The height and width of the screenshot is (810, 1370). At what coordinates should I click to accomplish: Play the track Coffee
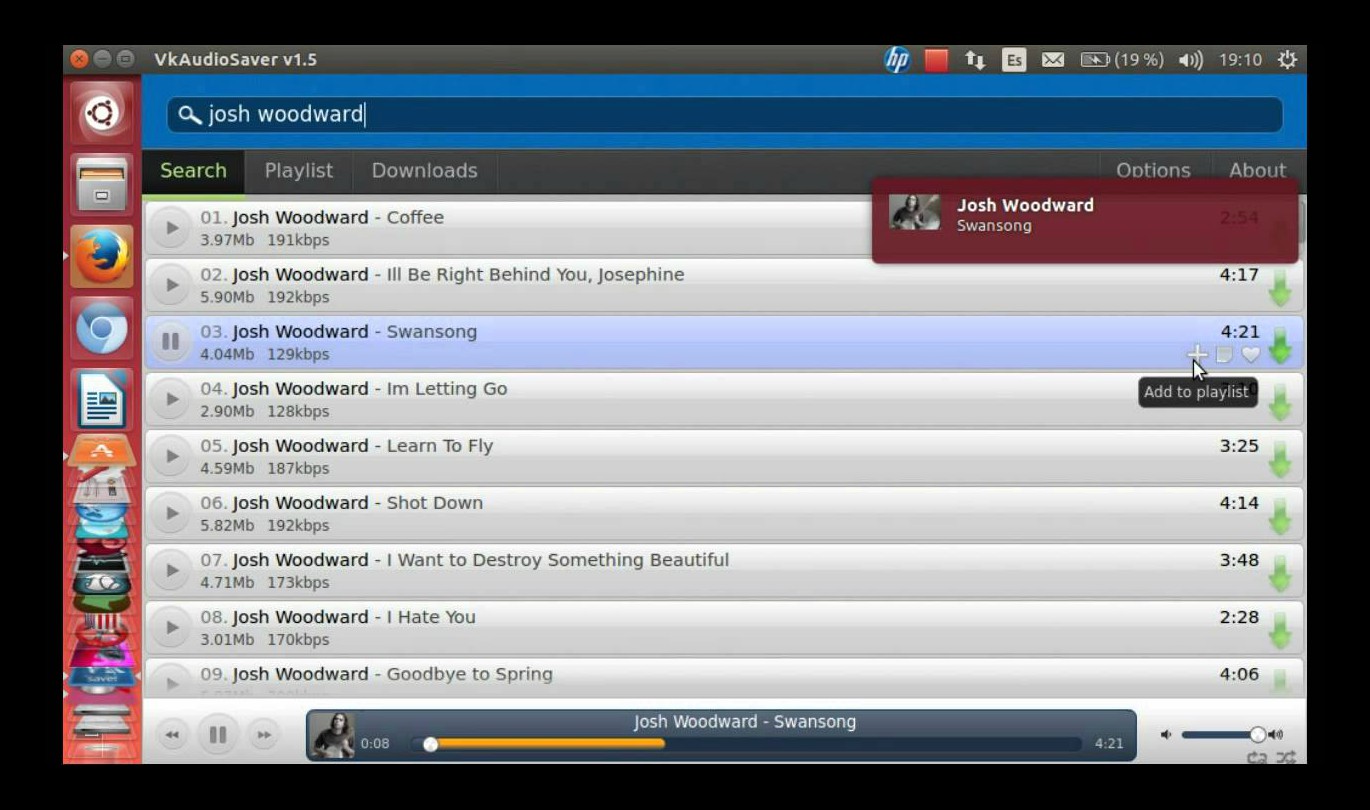point(171,226)
